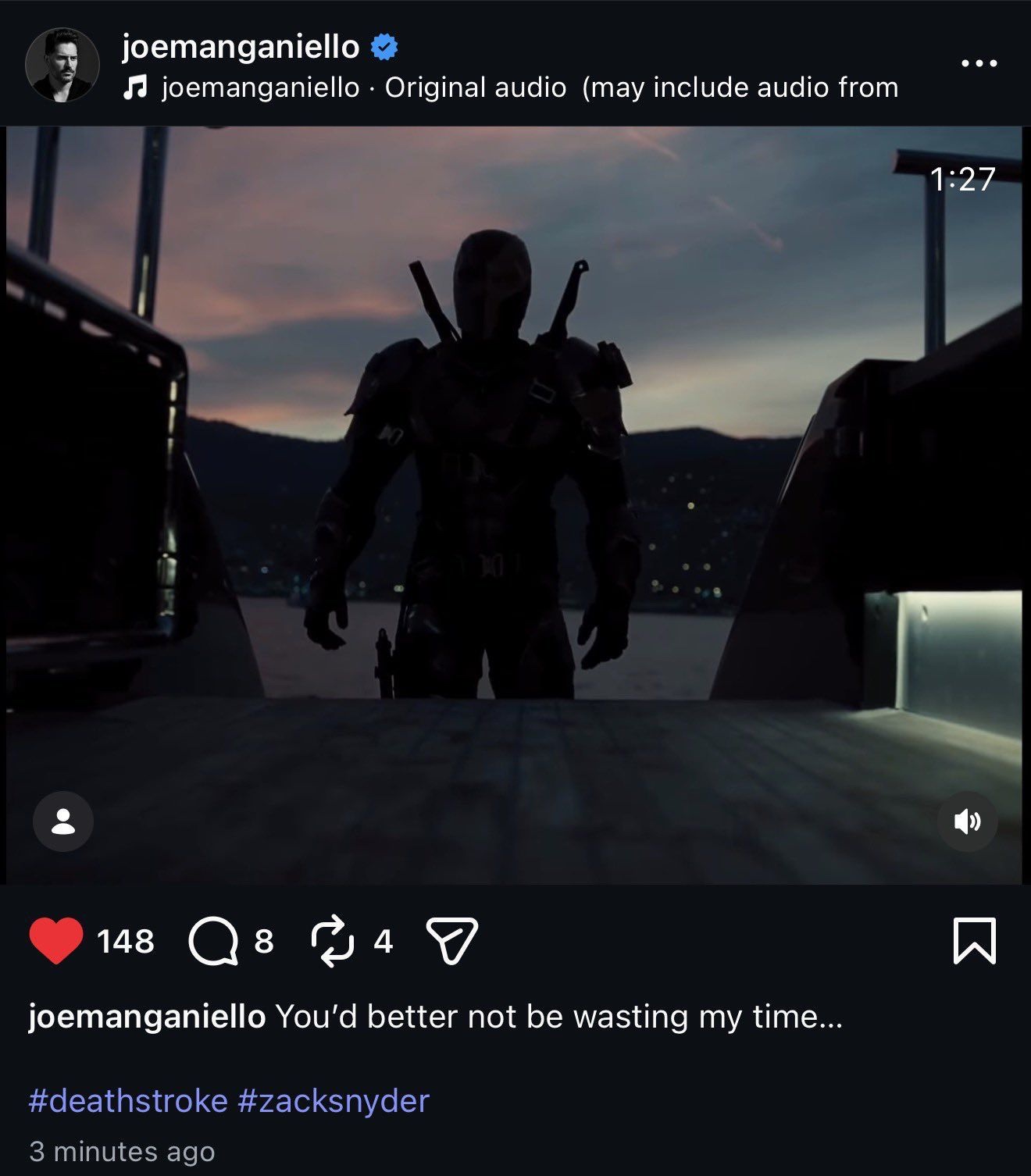Tap the music note icon
Screen dimensions: 1031x1176
135,87
